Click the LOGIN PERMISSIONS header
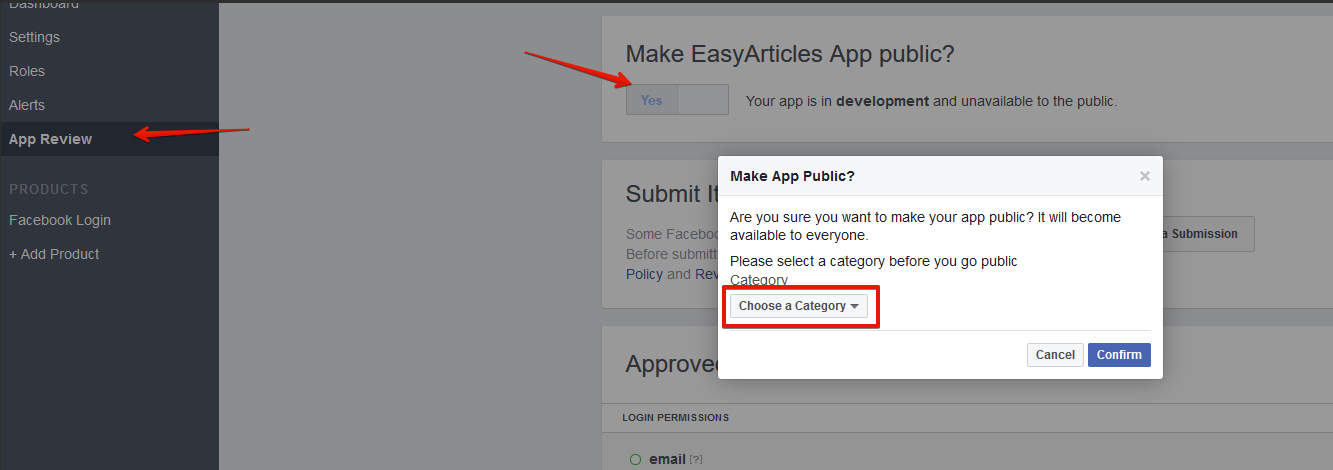1333x470 pixels. [675, 417]
